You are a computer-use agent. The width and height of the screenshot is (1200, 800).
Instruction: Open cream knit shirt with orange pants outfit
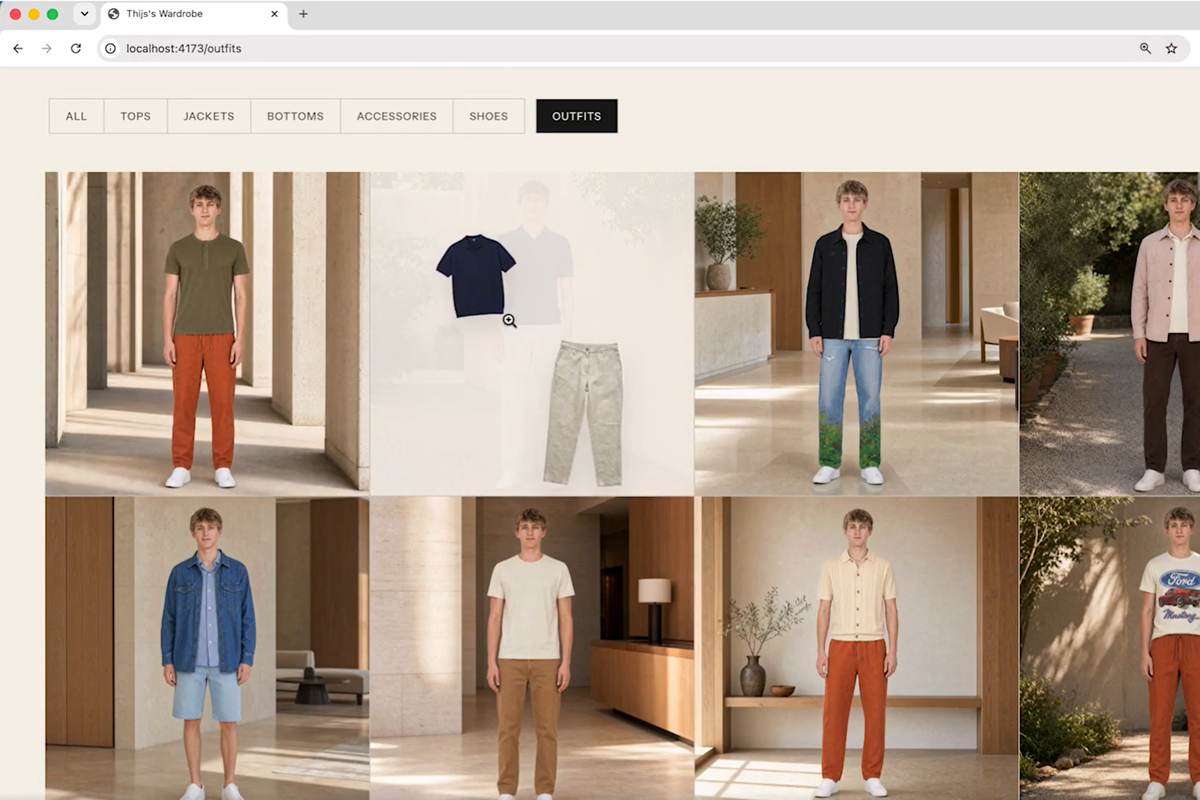[857, 648]
